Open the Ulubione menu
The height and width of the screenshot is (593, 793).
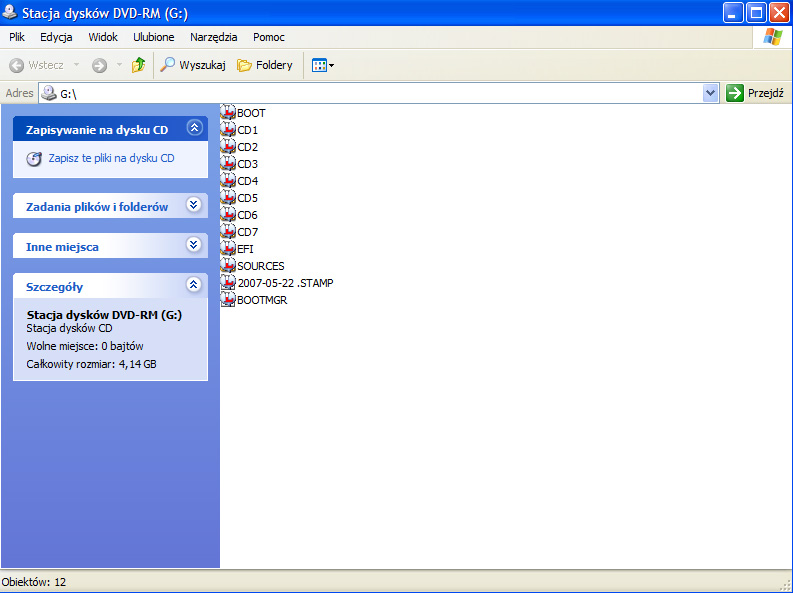[154, 37]
